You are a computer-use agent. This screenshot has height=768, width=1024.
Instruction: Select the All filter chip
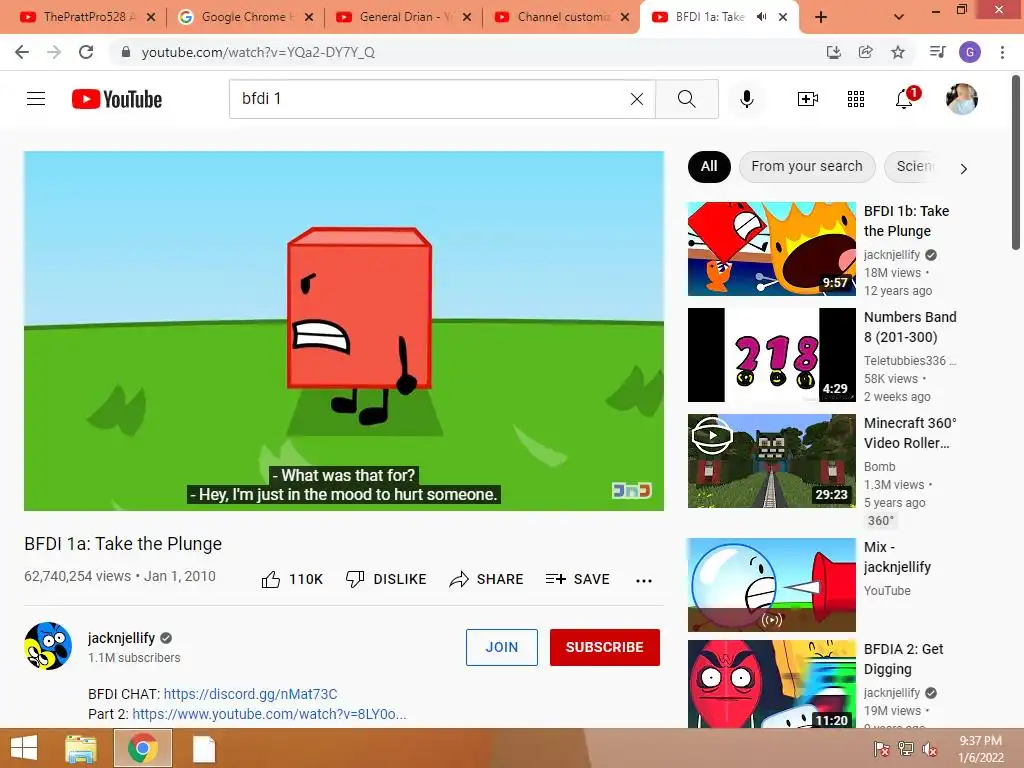pyautogui.click(x=709, y=167)
